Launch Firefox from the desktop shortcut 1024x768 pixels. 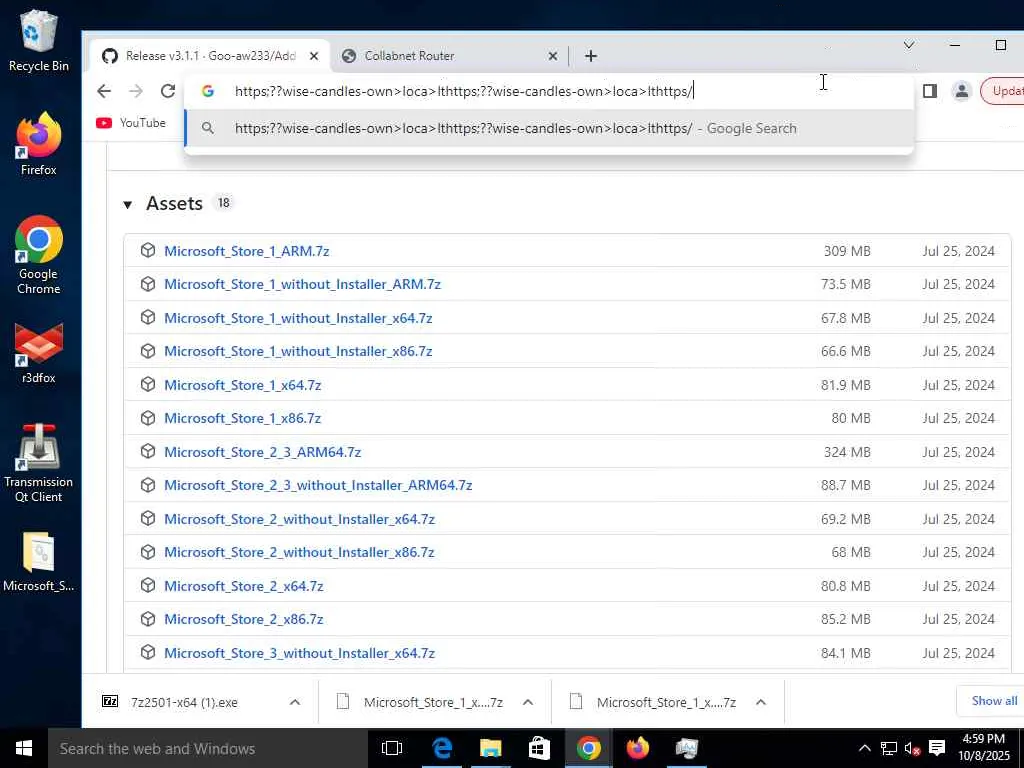39,144
